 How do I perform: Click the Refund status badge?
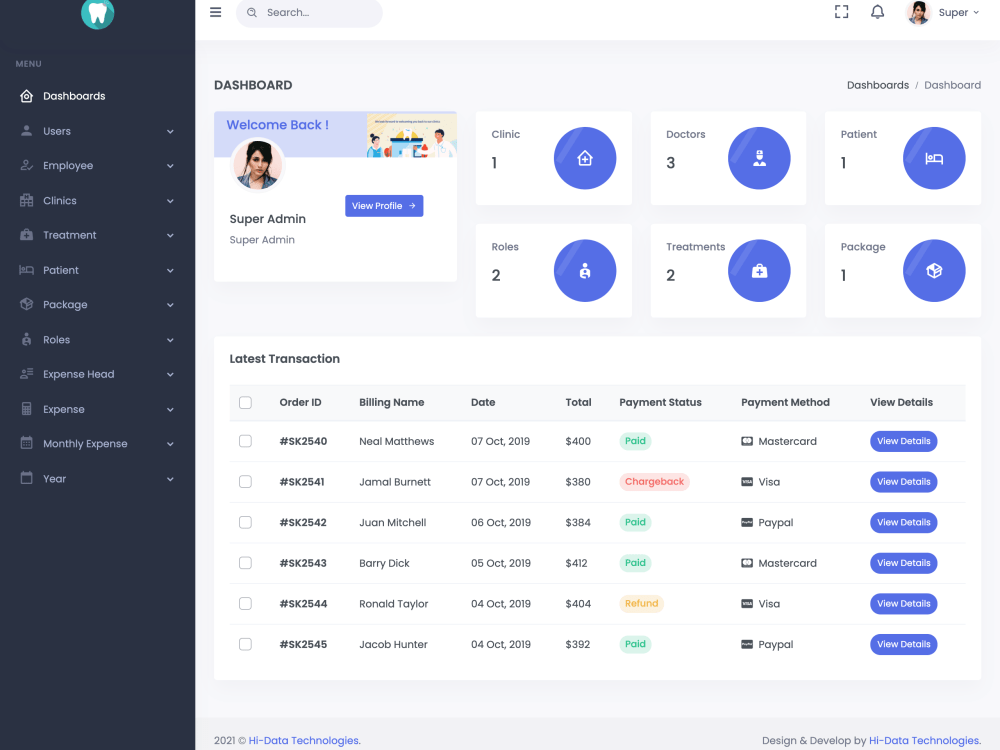641,603
